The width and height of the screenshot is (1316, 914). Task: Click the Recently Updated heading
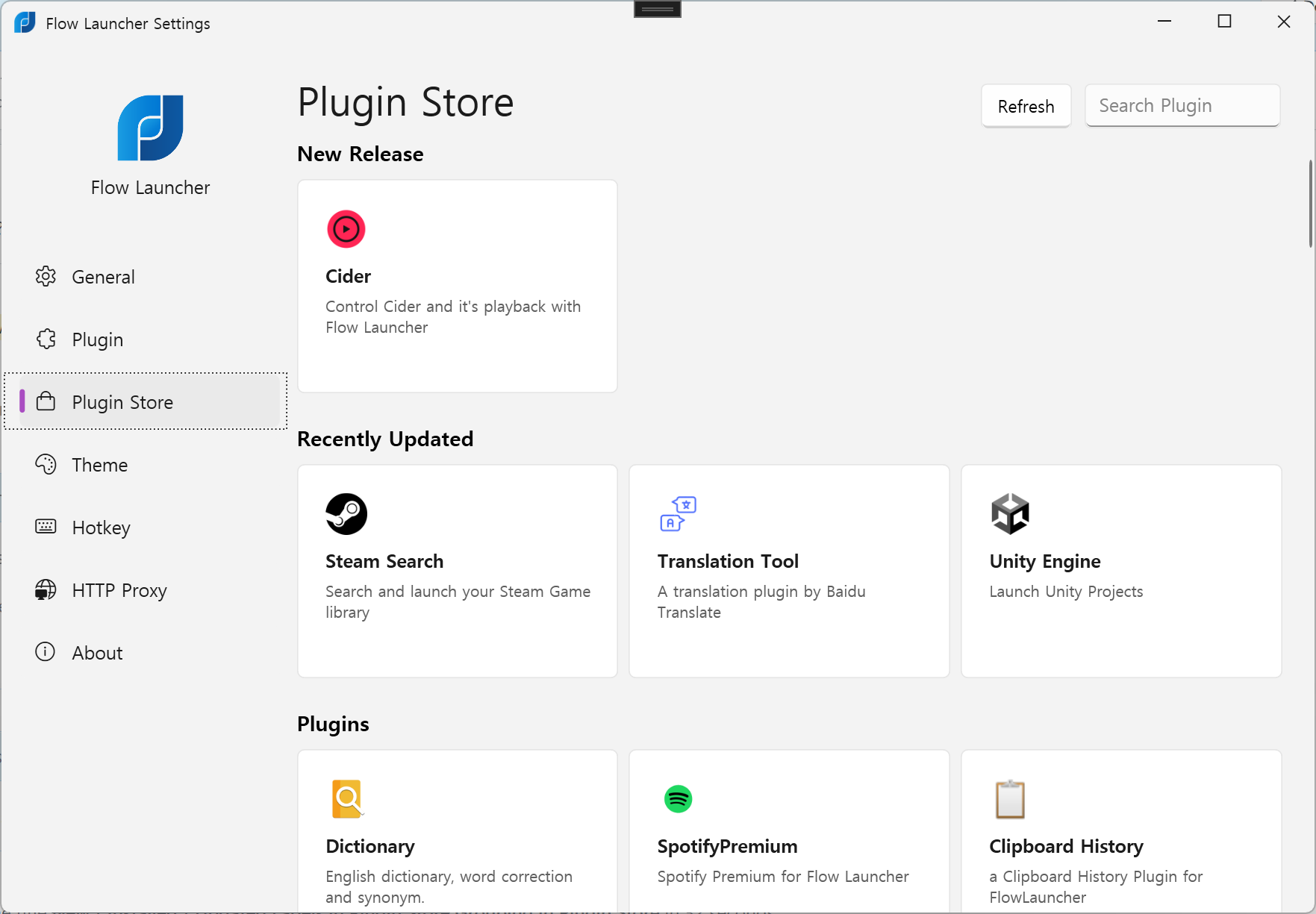(x=385, y=439)
